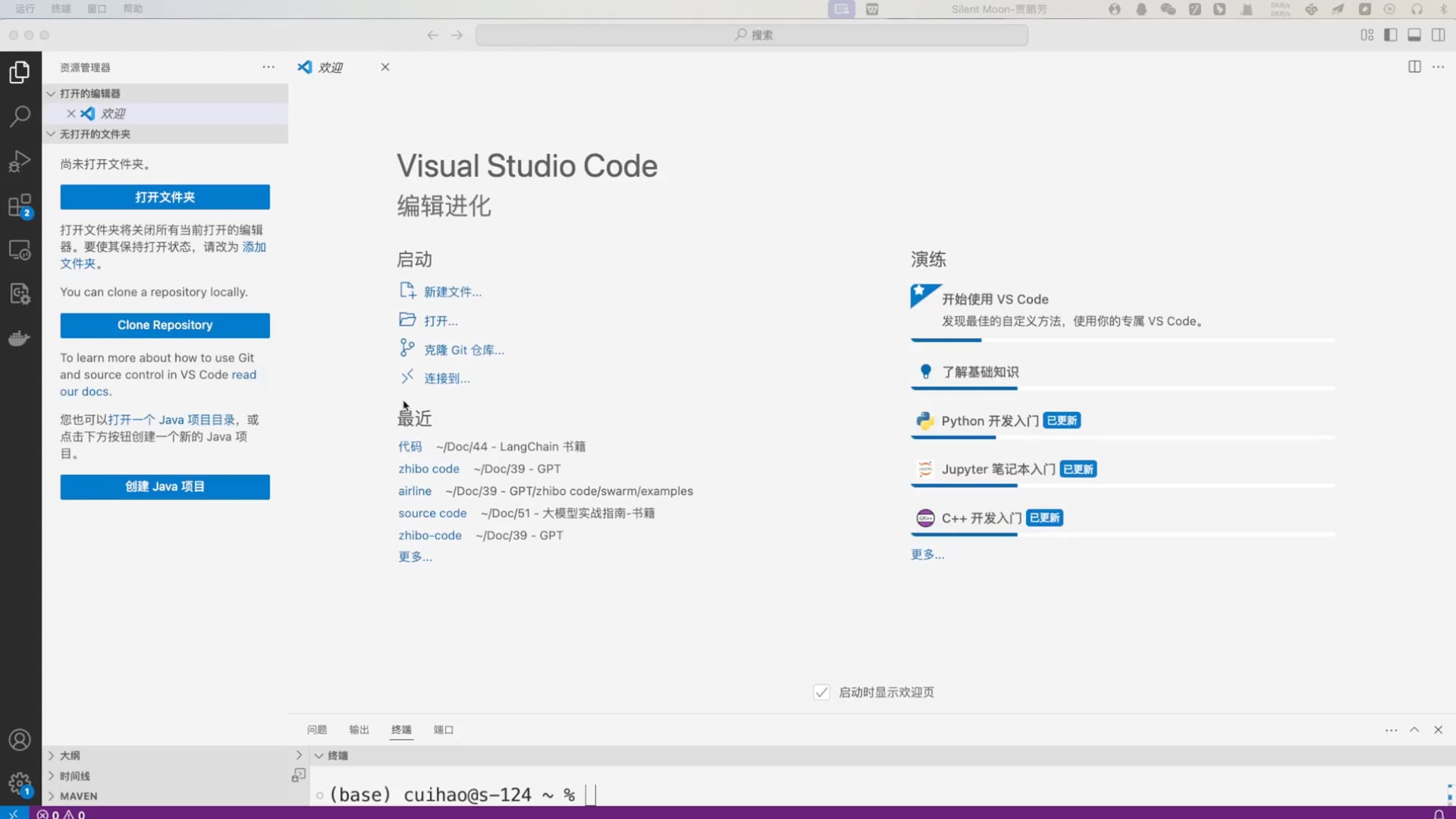Toggle the primary sidebar visibility
Screen dimensions: 1456x819
point(1390,35)
